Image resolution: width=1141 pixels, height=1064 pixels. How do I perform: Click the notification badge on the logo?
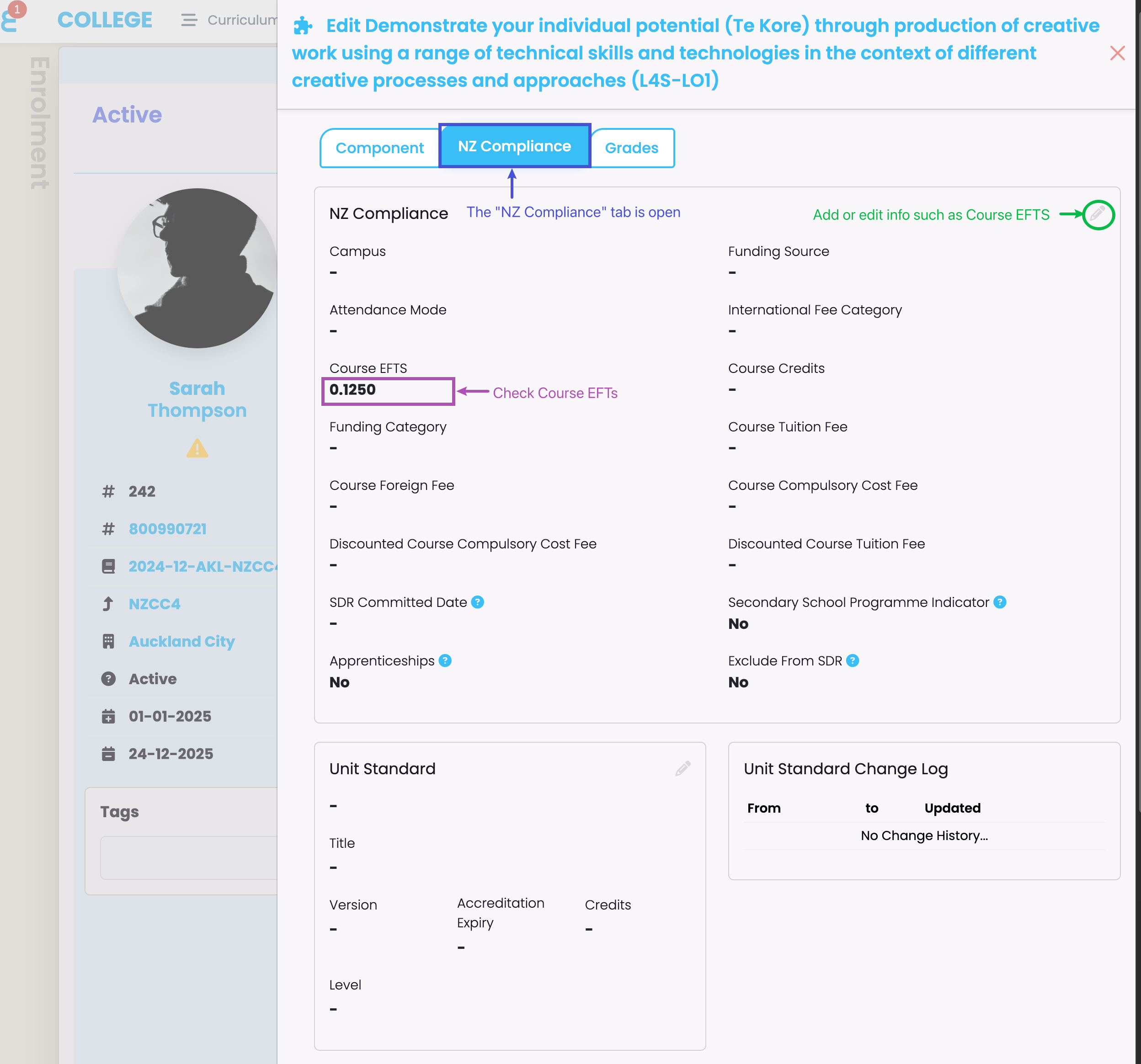pos(17,9)
